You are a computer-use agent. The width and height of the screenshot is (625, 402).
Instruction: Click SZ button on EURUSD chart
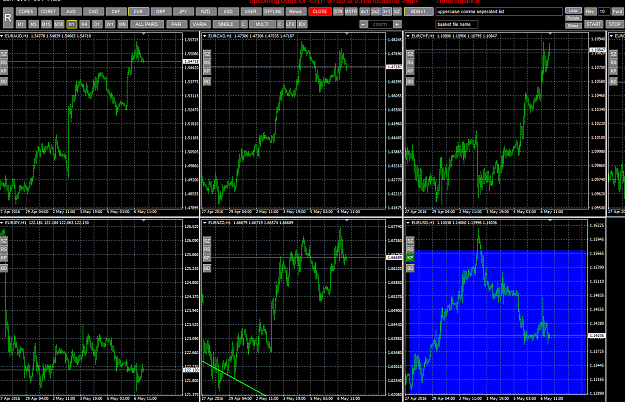tap(410, 241)
